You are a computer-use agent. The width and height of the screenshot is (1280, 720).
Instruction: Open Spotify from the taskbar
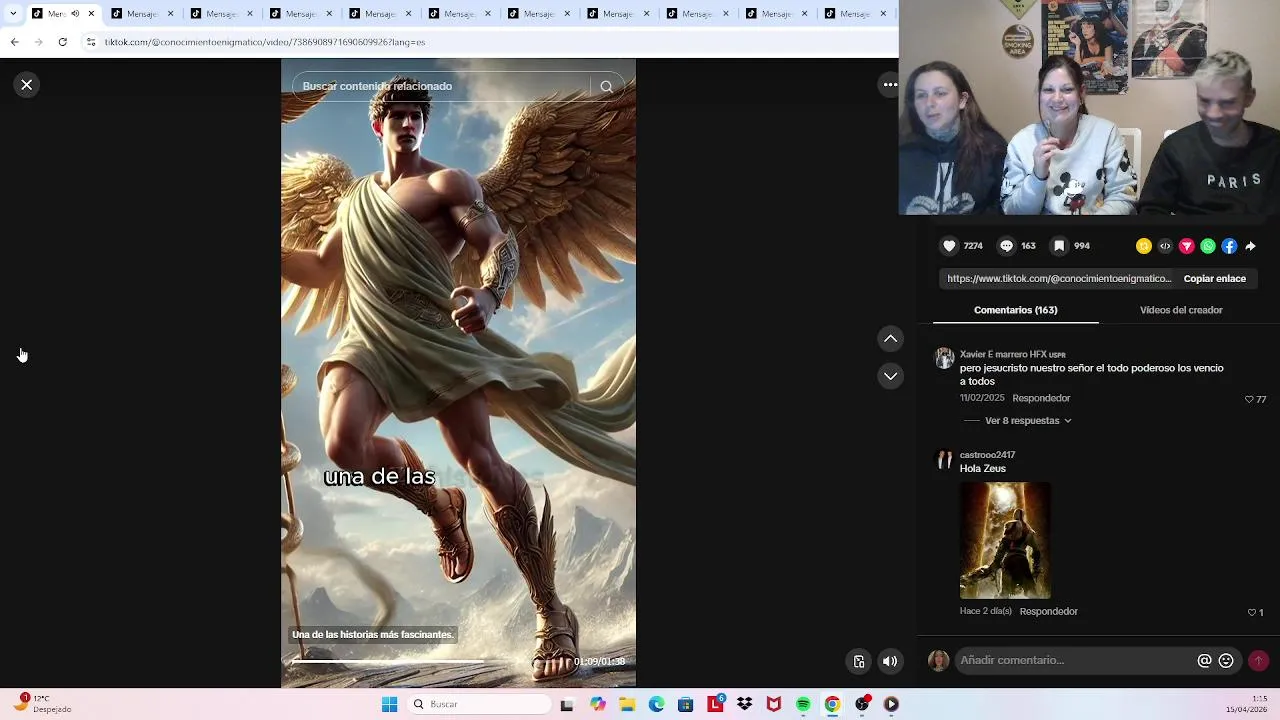coord(803,704)
